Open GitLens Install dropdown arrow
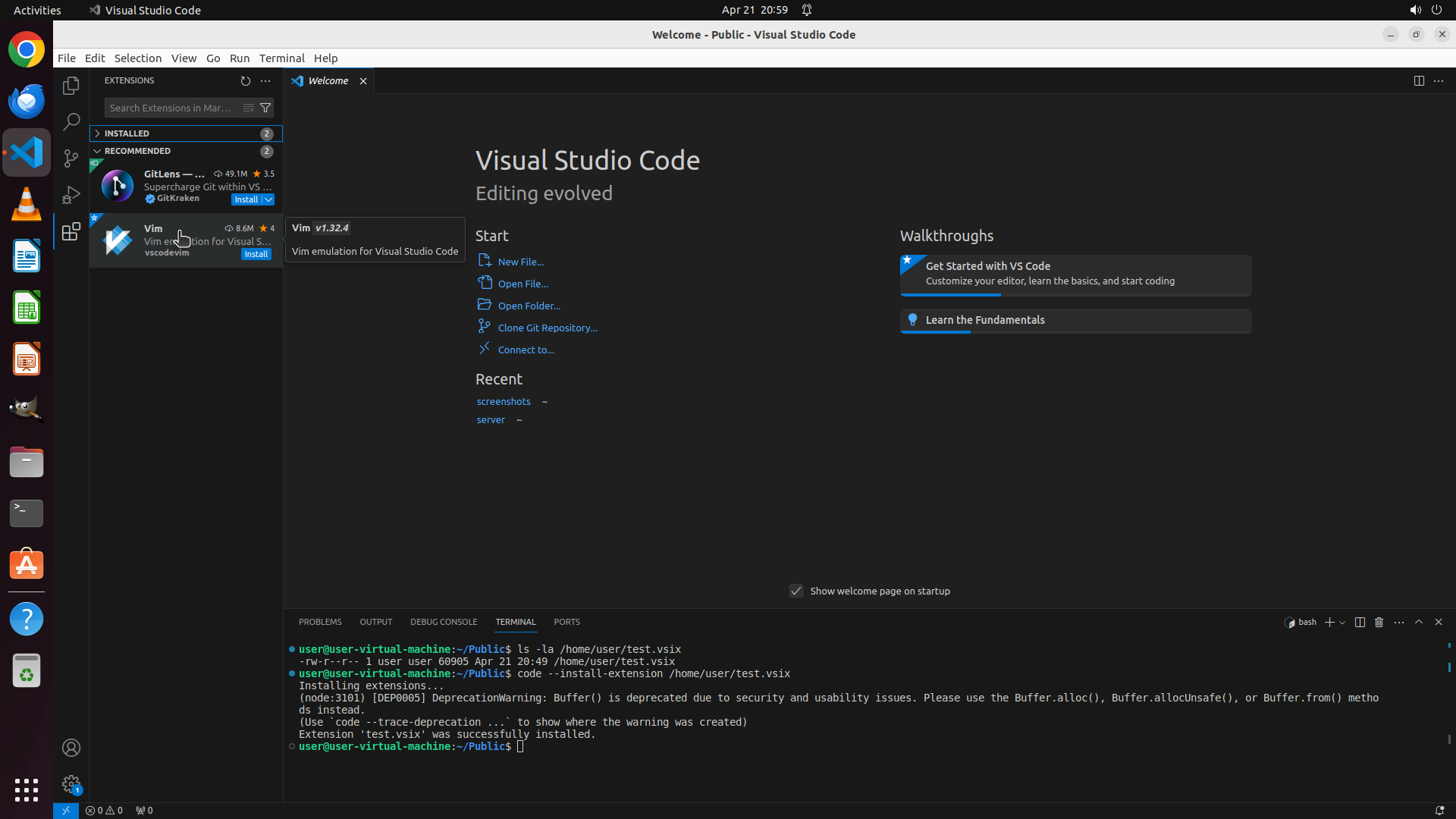This screenshot has width=1456, height=819. (x=268, y=199)
